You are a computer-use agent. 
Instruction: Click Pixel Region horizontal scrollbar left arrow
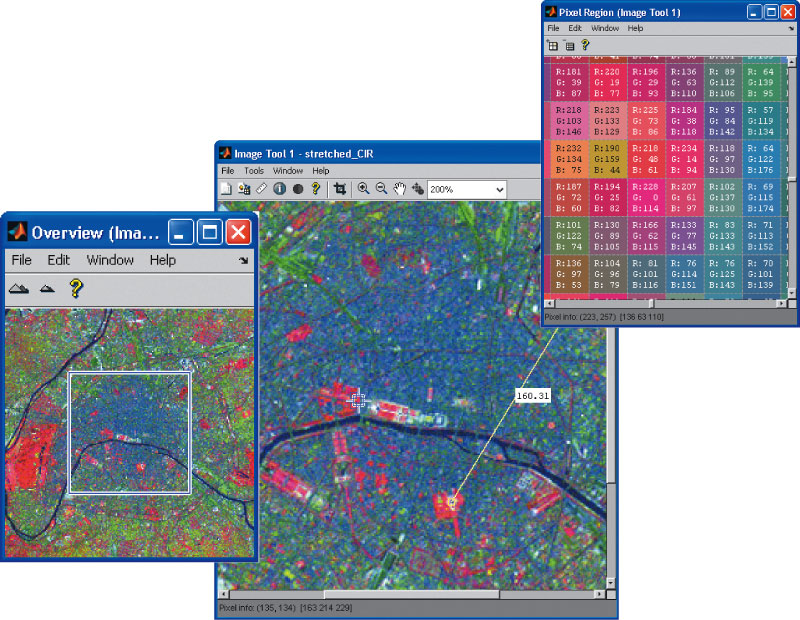(549, 303)
